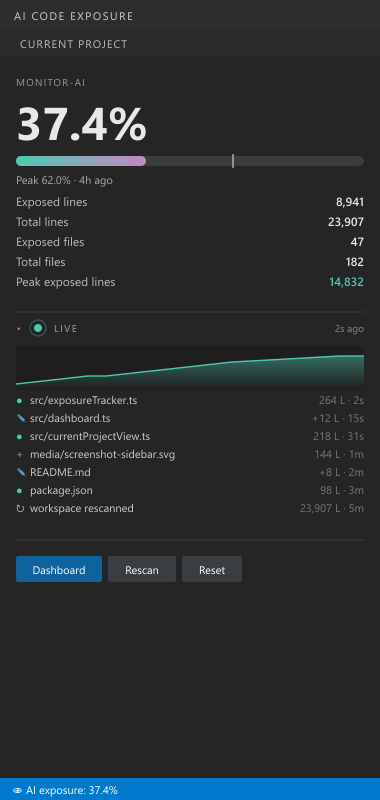
Task: Click the green dot beside src/exposureTracker.ts
Action: 19,401
